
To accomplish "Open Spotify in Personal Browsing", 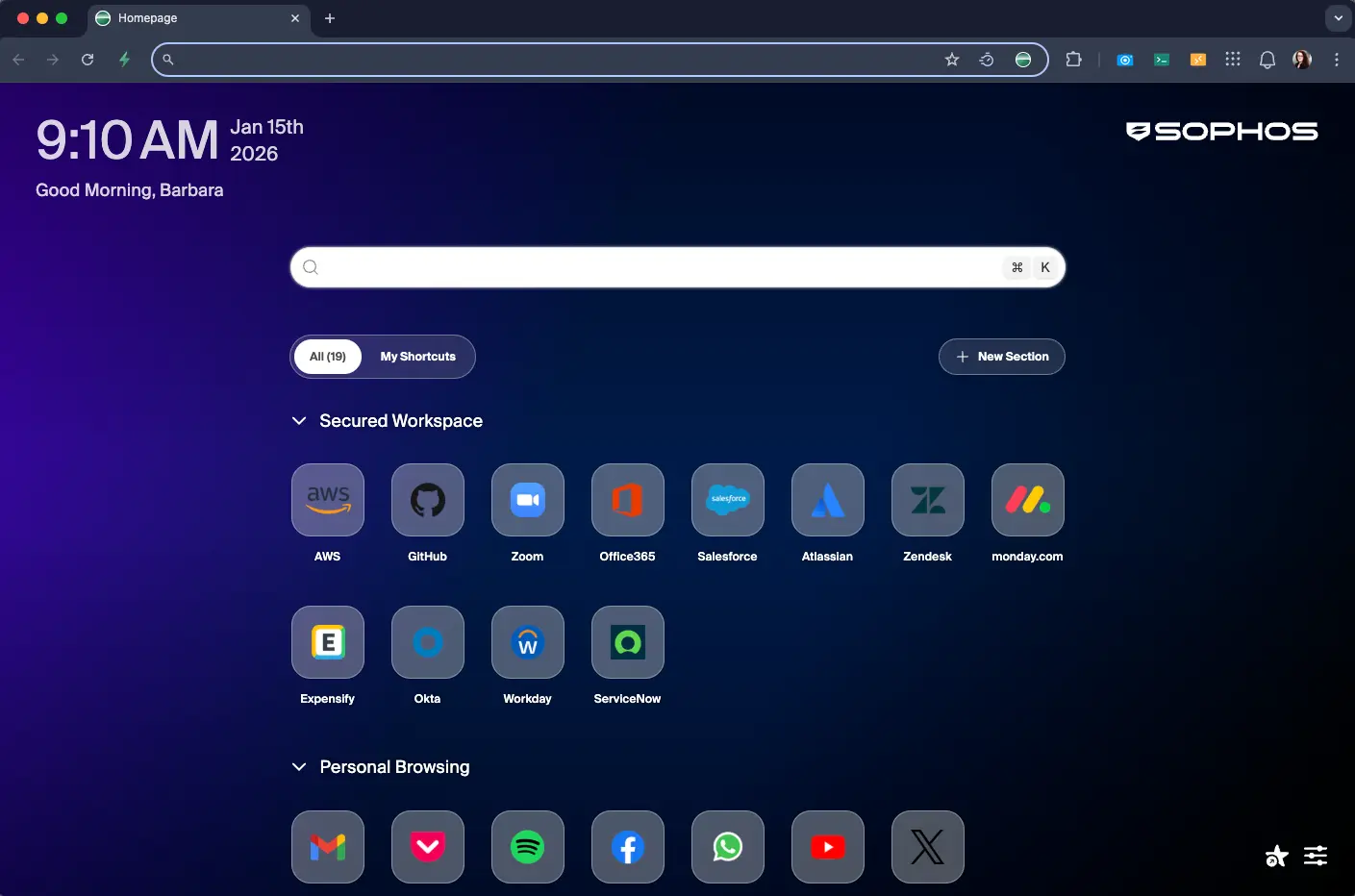I will tap(528, 847).
